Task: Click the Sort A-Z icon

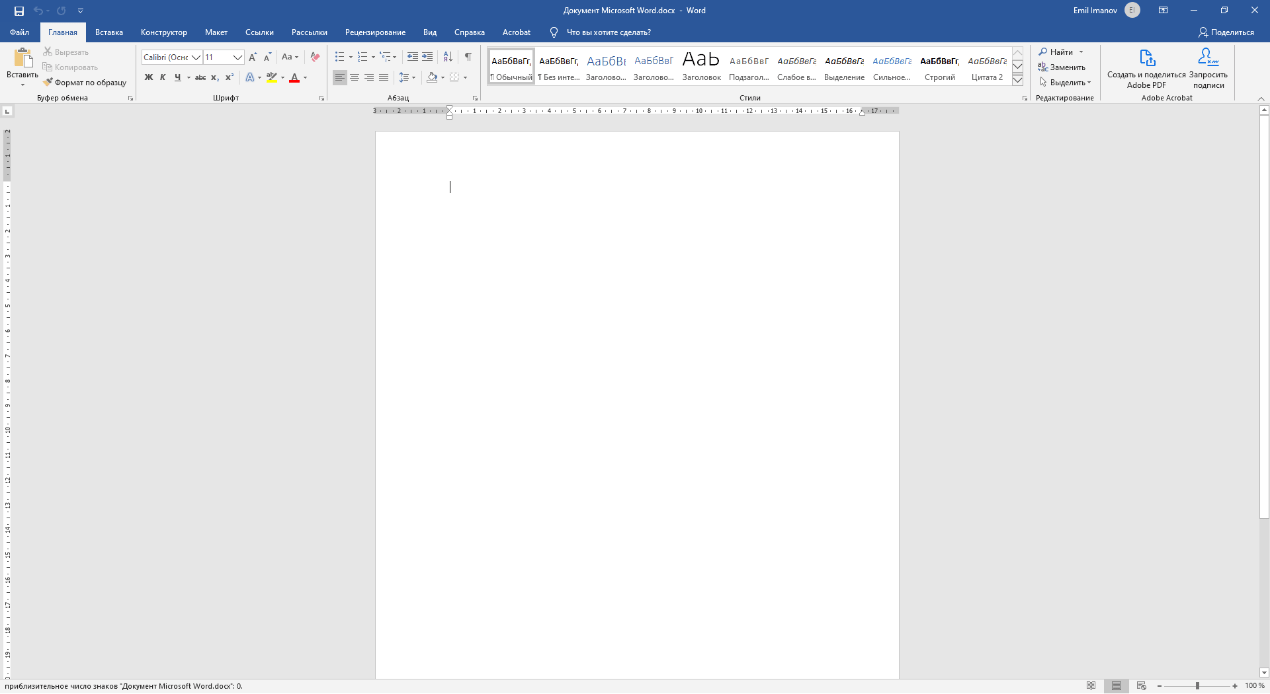Action: [447, 57]
